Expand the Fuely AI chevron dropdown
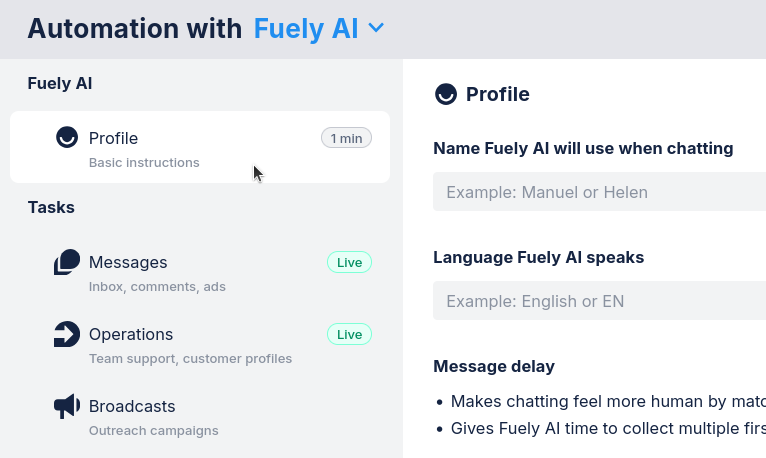766x458 pixels. tap(376, 28)
